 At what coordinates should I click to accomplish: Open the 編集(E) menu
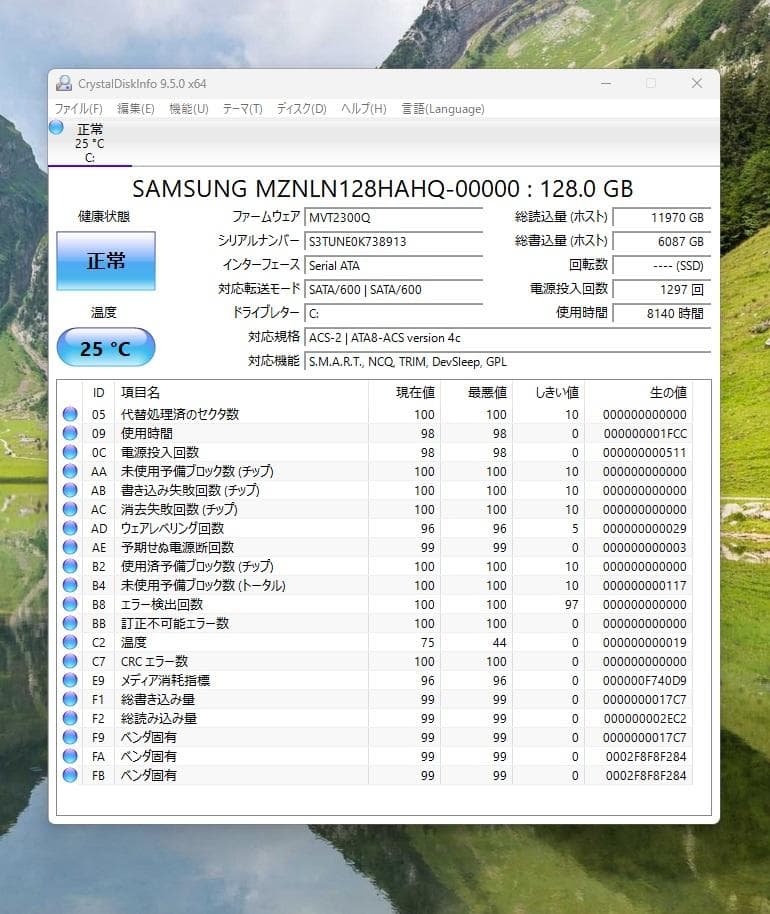(135, 108)
